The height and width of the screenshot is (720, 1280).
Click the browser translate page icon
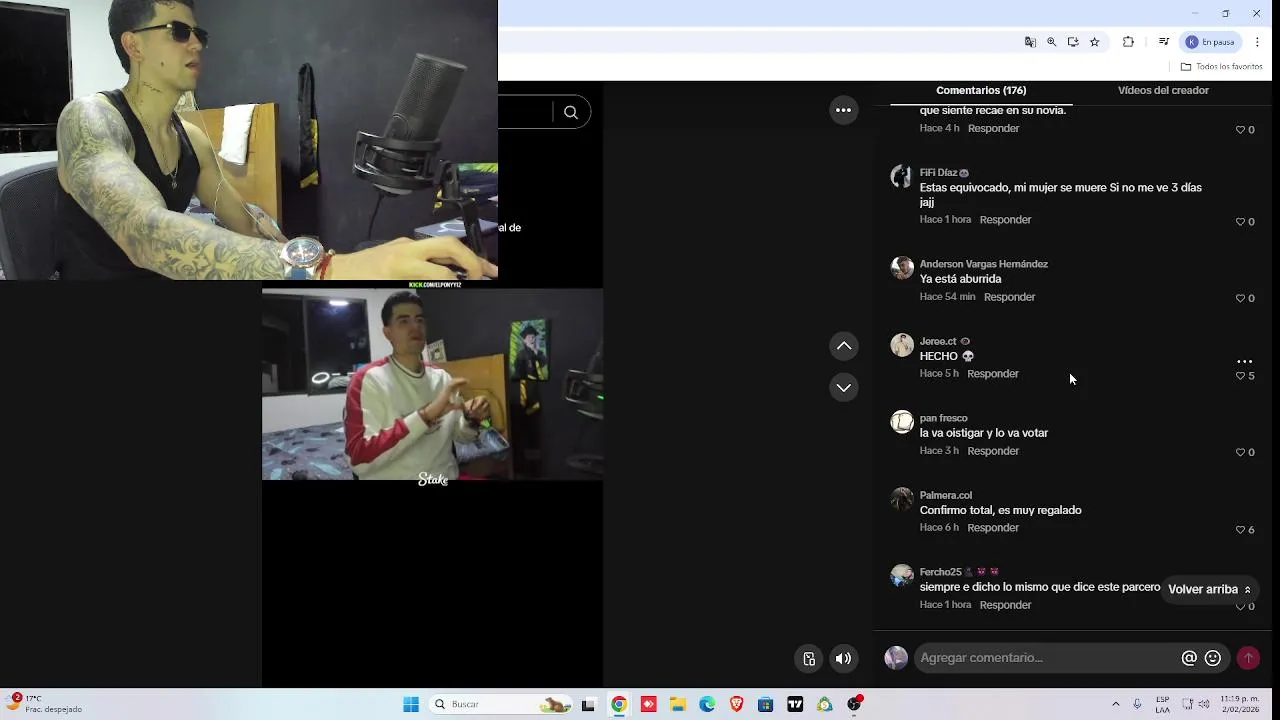[x=1030, y=42]
